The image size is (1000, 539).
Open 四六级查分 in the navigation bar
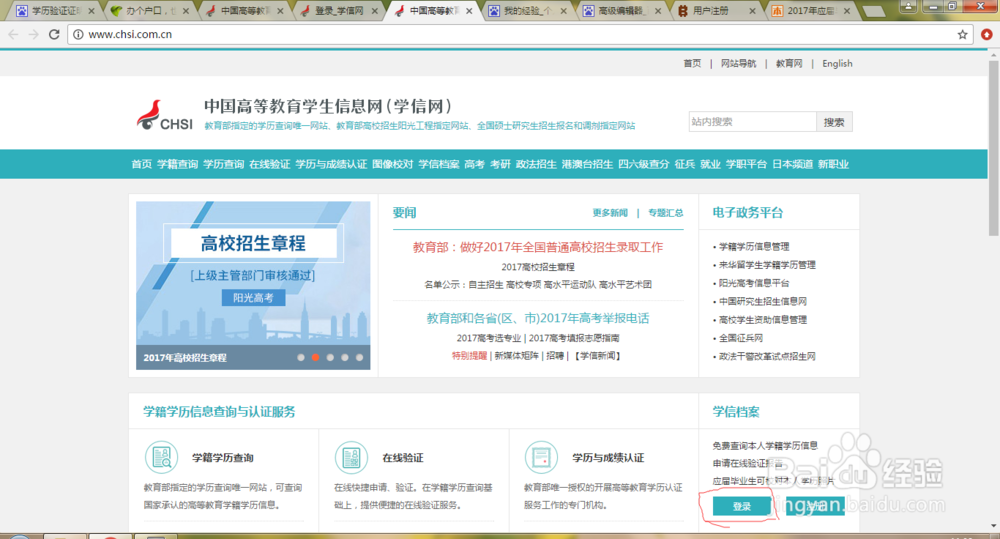point(643,165)
